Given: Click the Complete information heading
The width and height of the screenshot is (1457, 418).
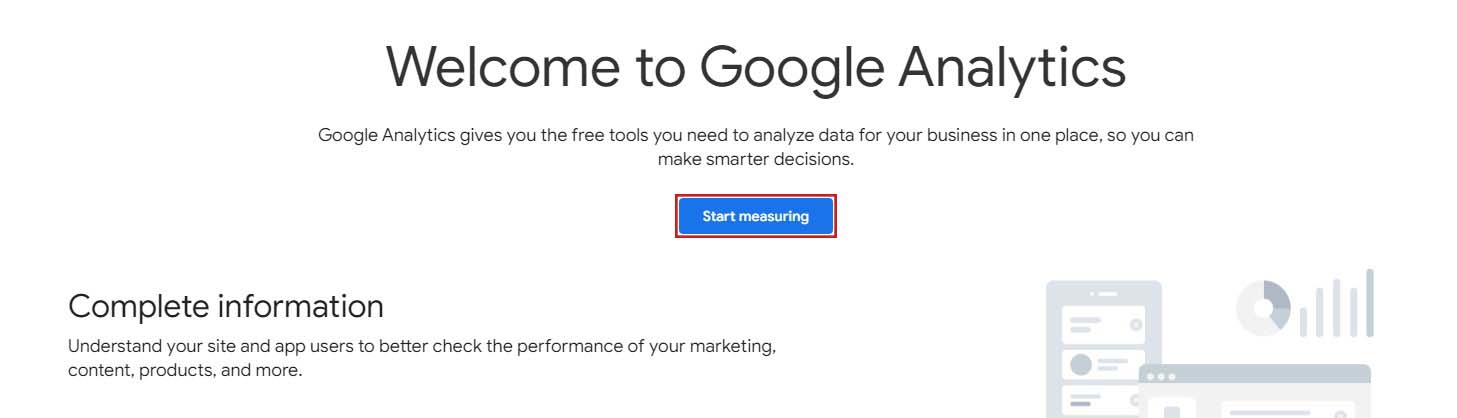Looking at the screenshot, I should (225, 306).
